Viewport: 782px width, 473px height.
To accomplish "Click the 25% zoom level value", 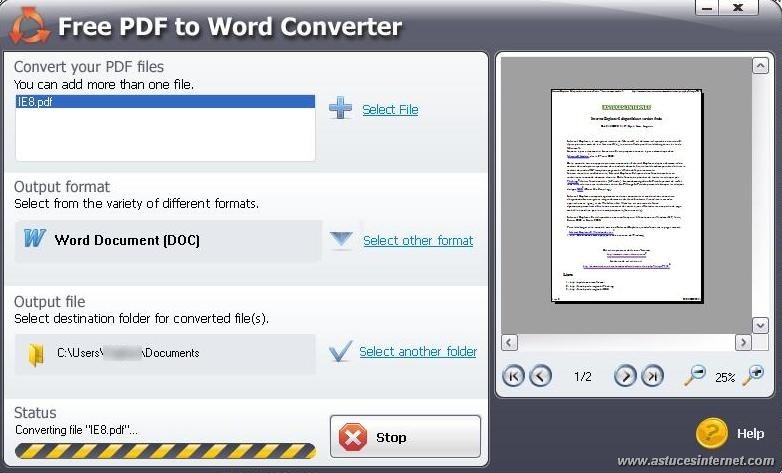I will (725, 377).
